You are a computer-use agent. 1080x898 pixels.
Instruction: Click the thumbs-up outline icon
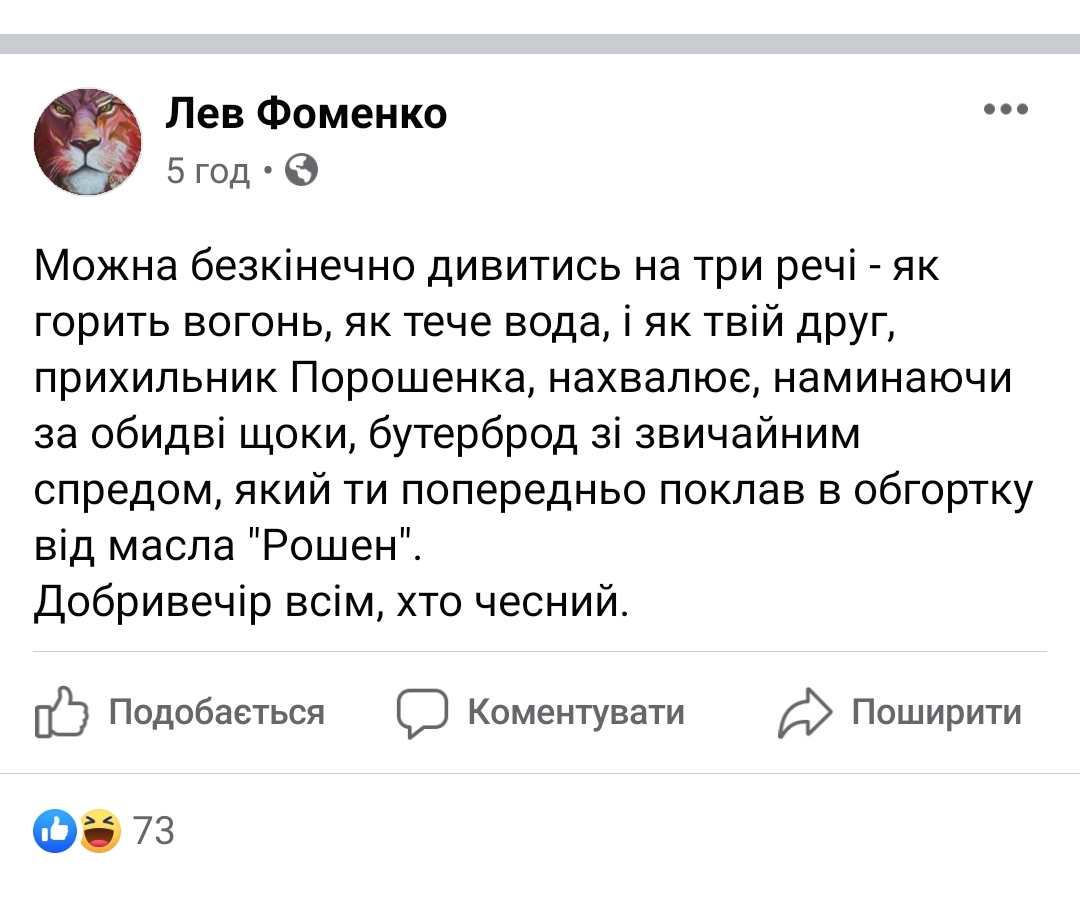(x=61, y=712)
